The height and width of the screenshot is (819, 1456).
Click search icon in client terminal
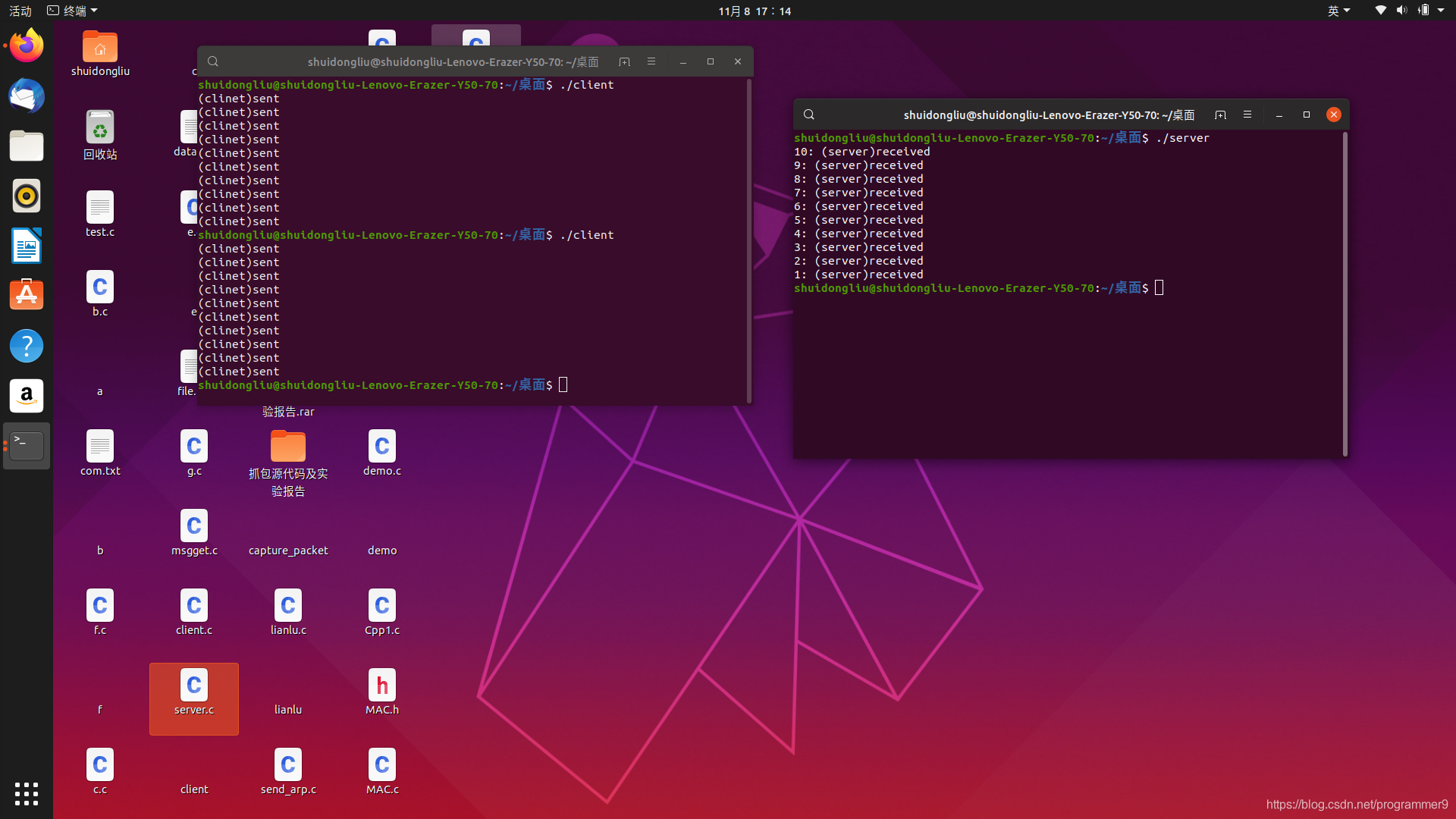point(213,61)
